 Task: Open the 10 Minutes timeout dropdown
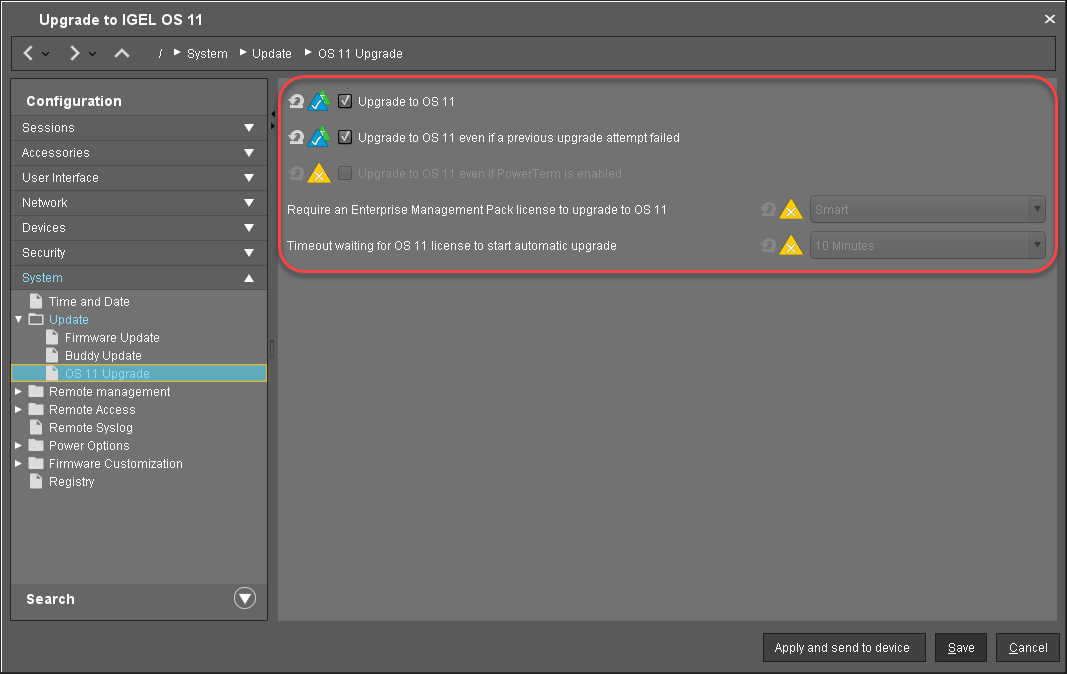927,246
